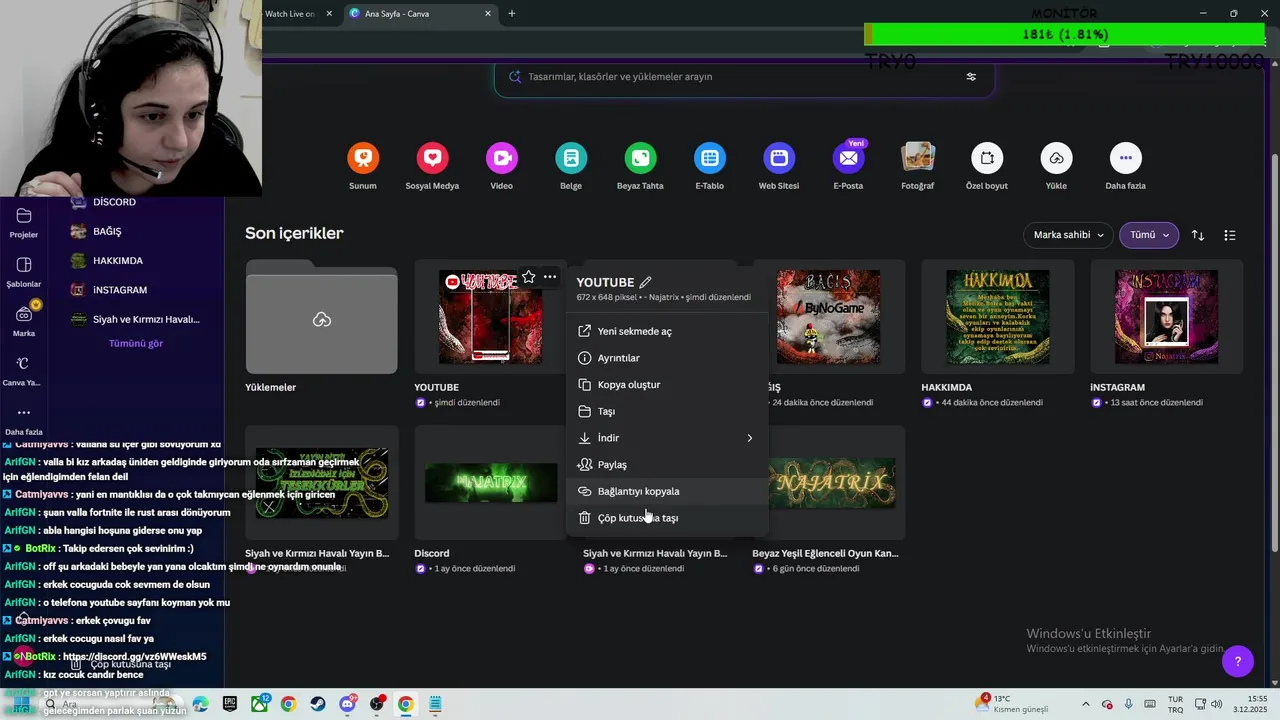Select Yeni sekmede aç menu entry
The image size is (1280, 720).
[x=667, y=331]
